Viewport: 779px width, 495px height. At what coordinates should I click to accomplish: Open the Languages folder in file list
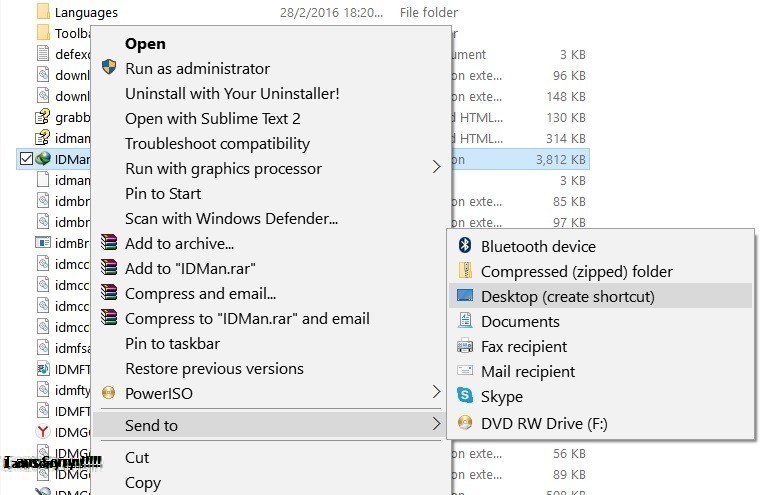(86, 13)
